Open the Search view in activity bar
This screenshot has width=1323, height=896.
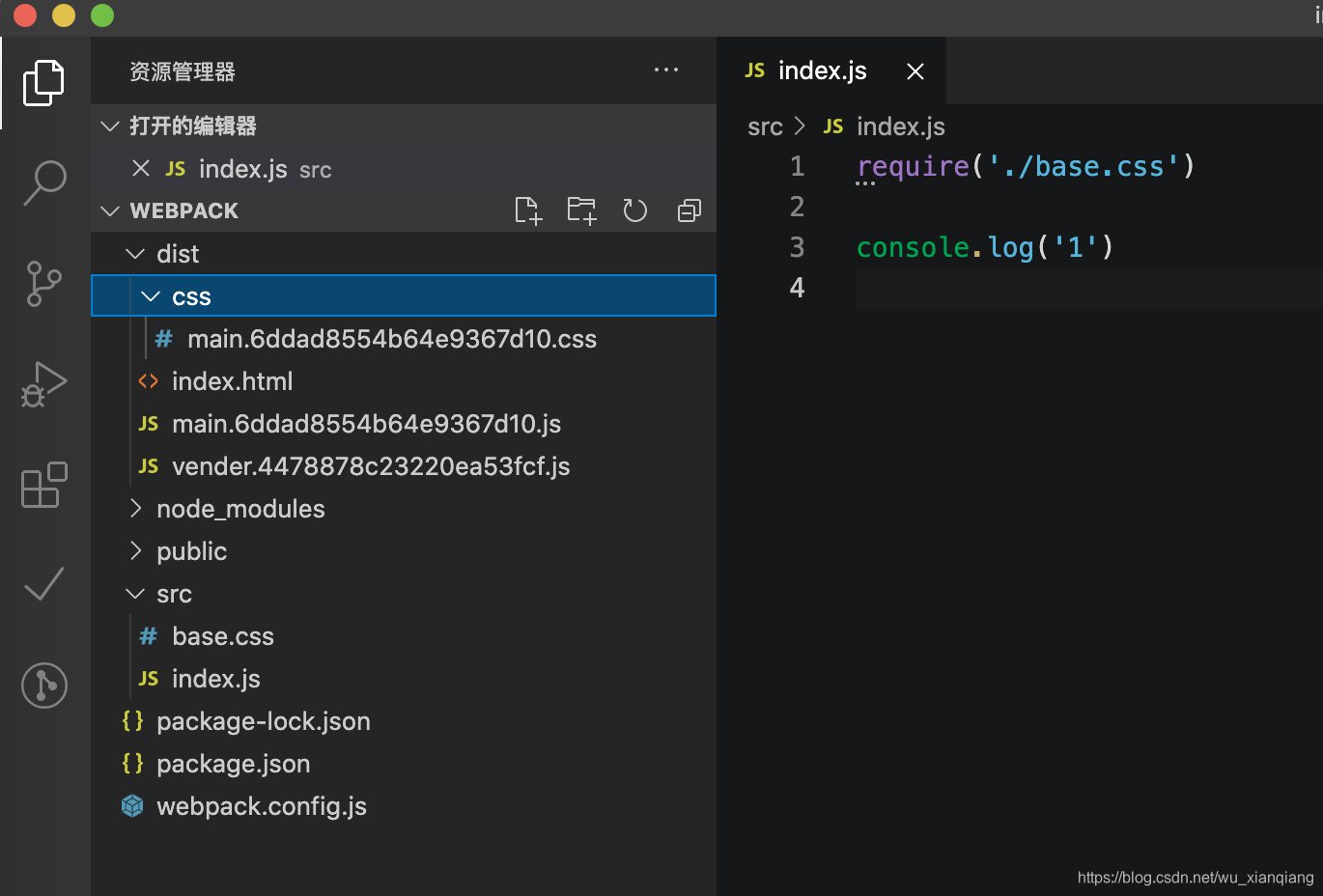pos(44,182)
